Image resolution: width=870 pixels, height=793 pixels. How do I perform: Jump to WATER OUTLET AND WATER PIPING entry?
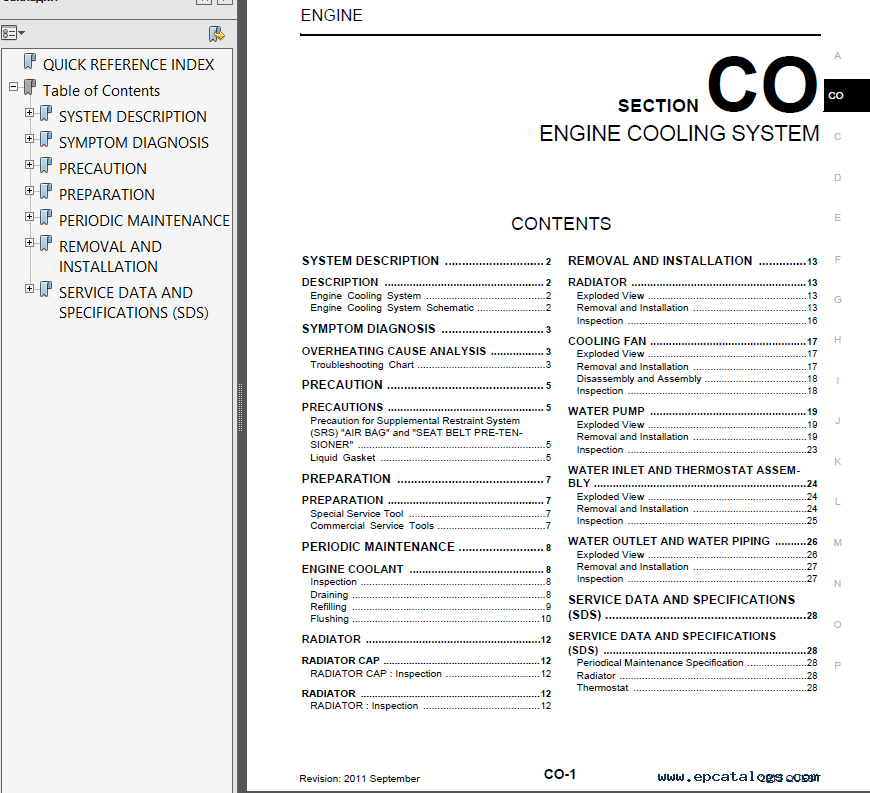coord(692,542)
